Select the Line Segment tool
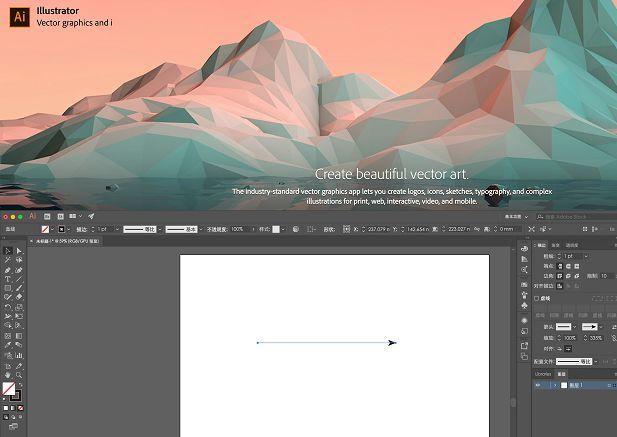This screenshot has height=437, width=617. [19, 279]
